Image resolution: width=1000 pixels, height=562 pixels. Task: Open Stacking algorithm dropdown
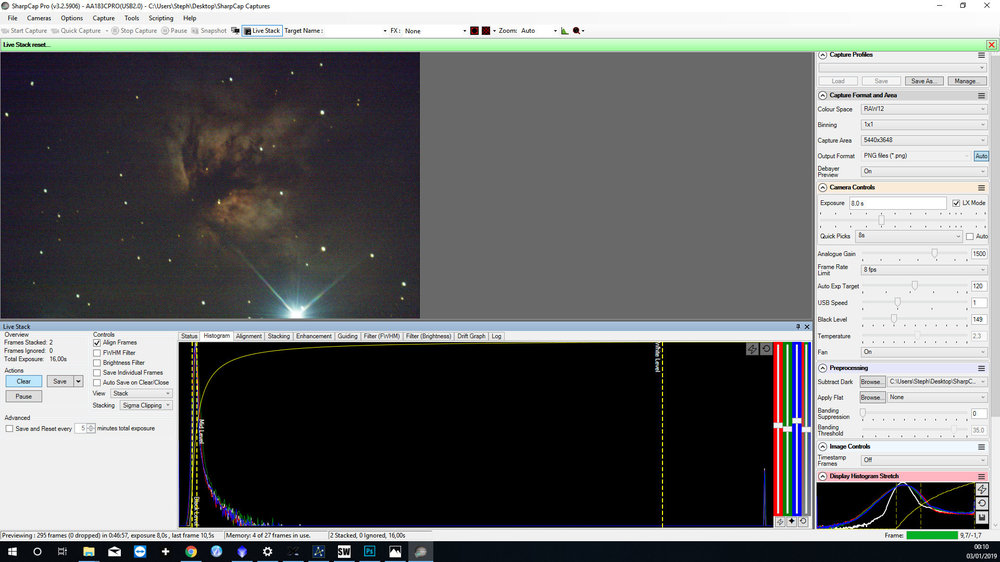[146, 406]
